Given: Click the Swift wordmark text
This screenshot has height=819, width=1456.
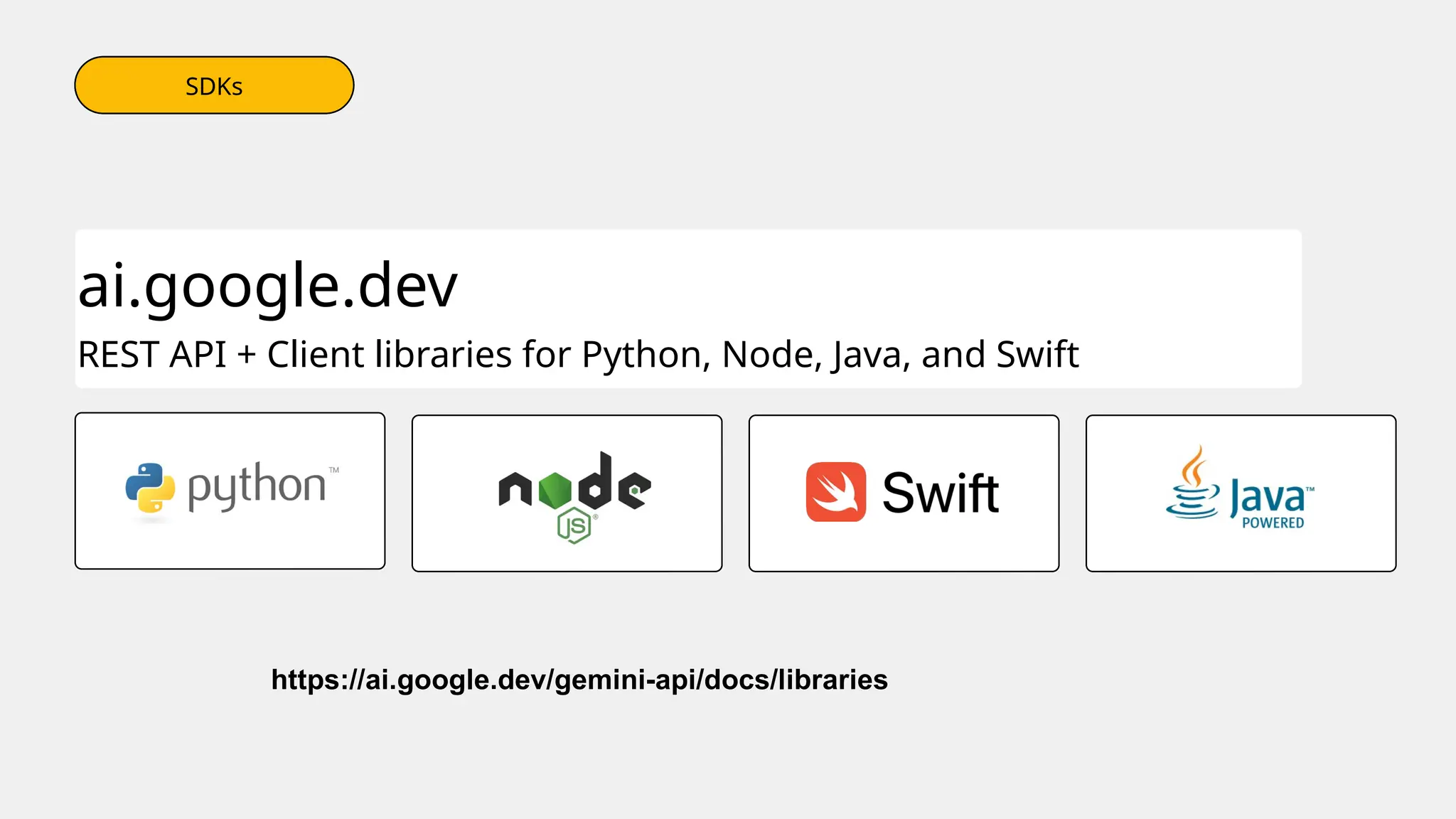Looking at the screenshot, I should (x=941, y=493).
